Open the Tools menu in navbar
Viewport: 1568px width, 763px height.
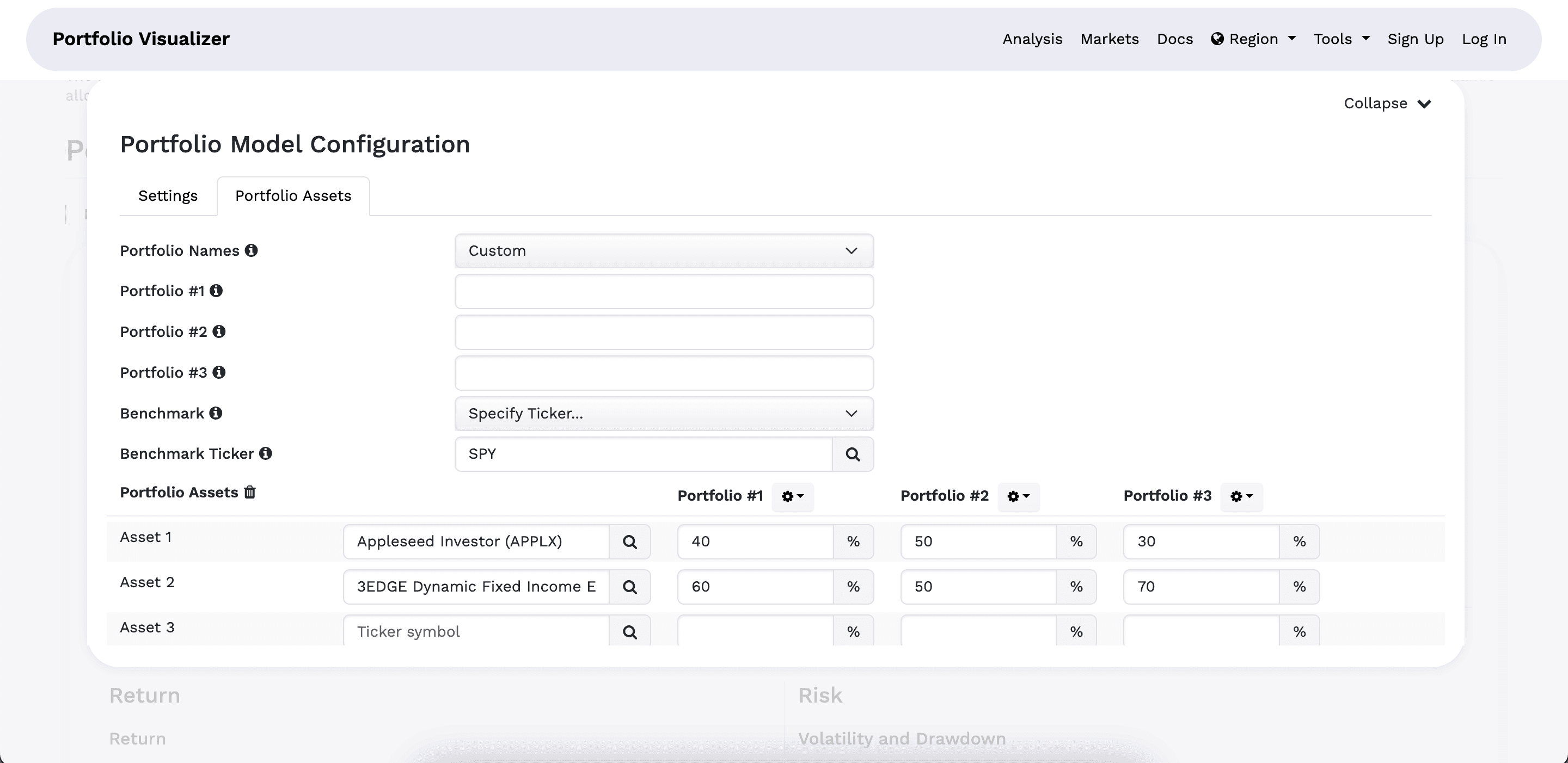(1341, 39)
